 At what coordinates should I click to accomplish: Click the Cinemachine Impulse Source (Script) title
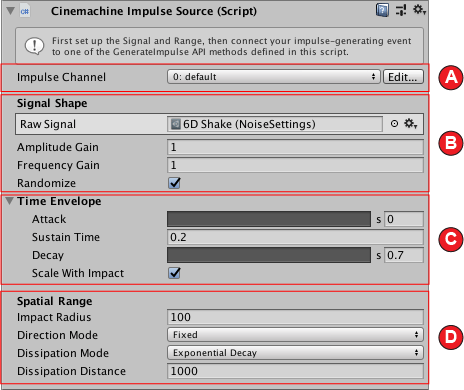point(154,11)
